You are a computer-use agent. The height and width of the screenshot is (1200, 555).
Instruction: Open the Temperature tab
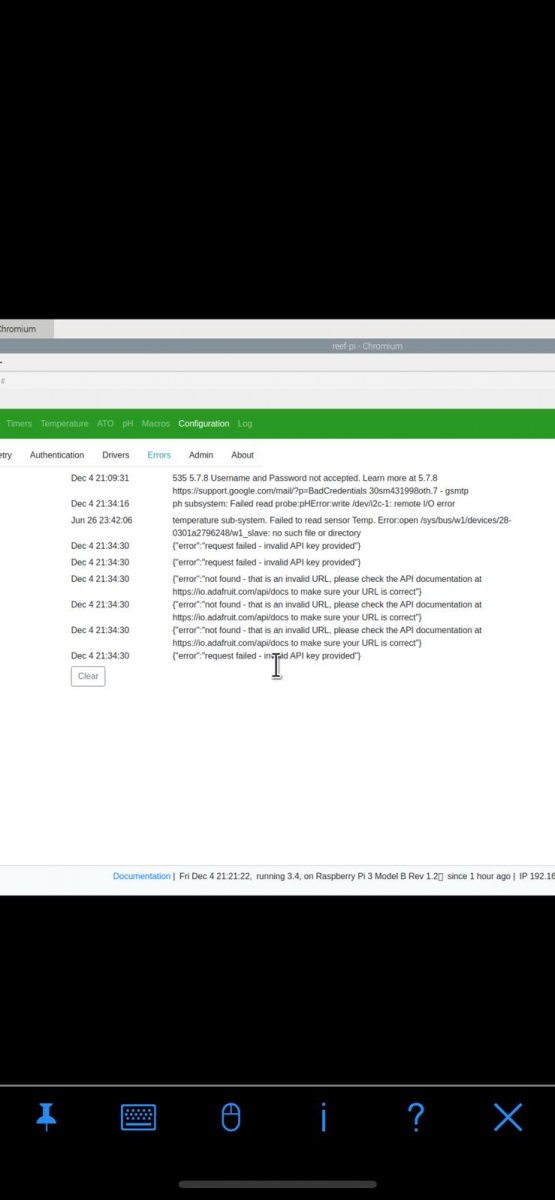[64, 424]
